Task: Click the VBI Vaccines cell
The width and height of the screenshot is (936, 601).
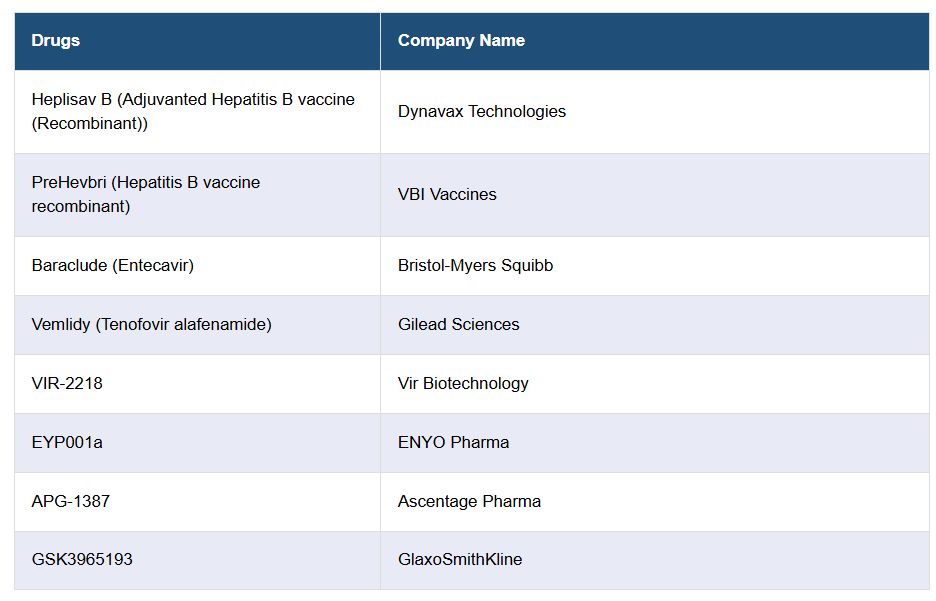Action: 447,195
